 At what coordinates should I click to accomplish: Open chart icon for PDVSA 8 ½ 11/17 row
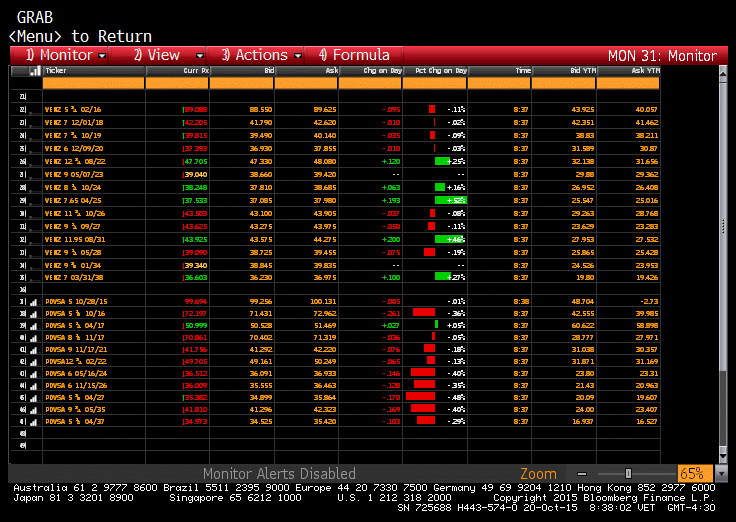(33, 338)
